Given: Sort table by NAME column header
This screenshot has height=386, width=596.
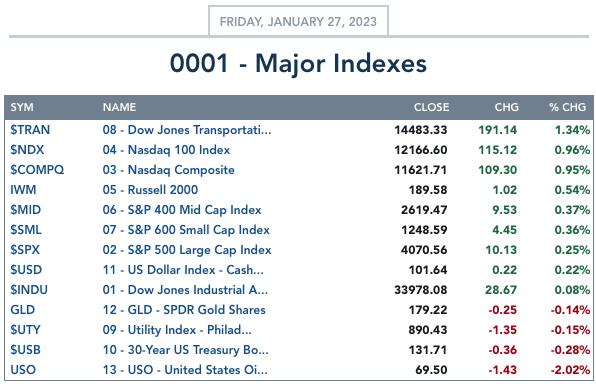Looking at the screenshot, I should click(119, 107).
